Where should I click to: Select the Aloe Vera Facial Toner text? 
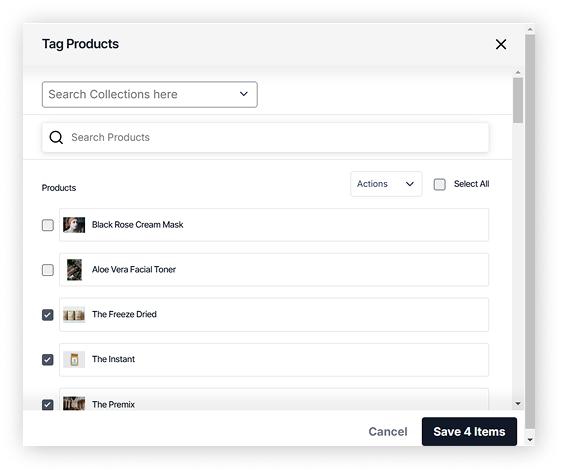coord(134,269)
